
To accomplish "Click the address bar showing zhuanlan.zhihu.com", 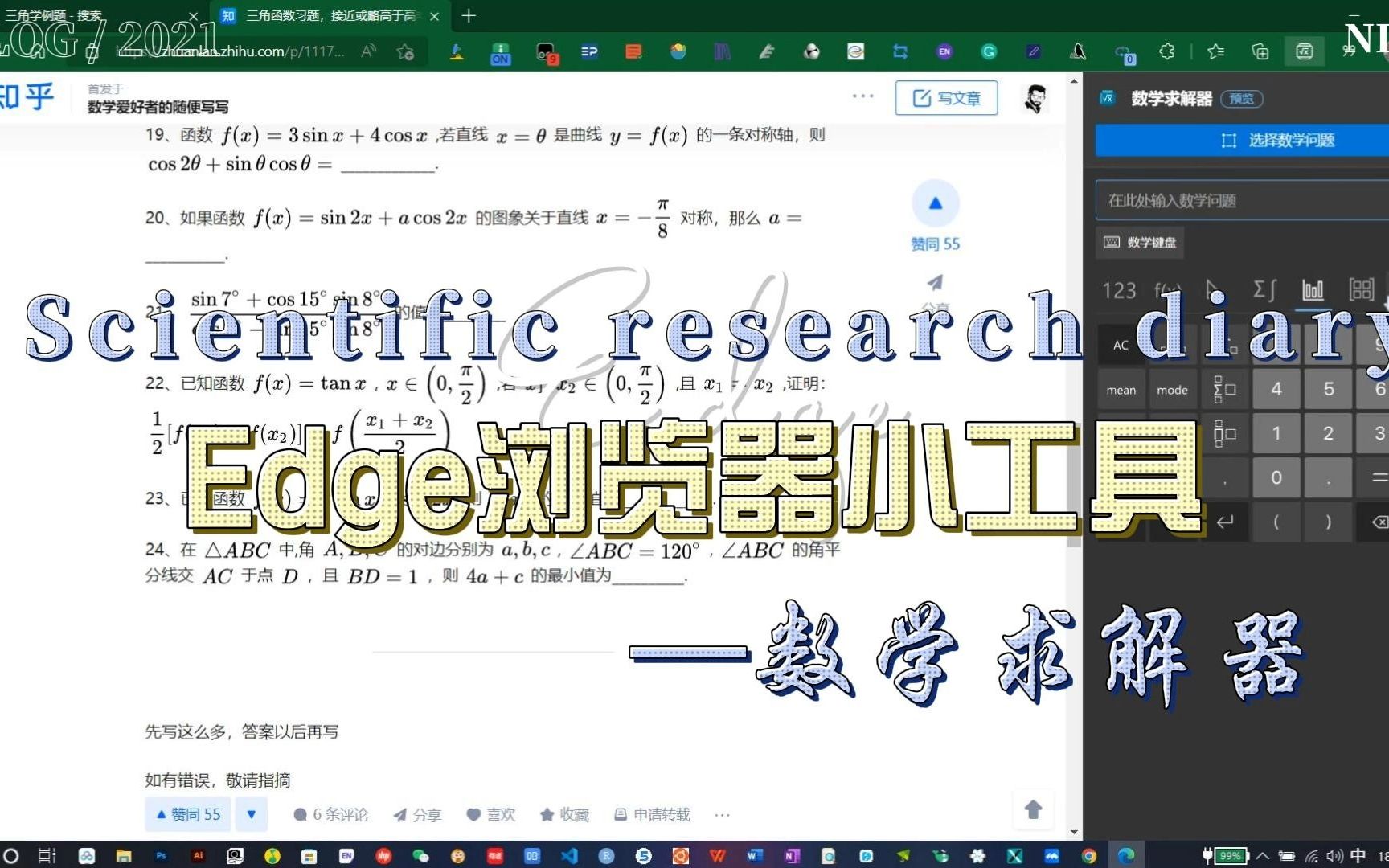I will [x=249, y=52].
